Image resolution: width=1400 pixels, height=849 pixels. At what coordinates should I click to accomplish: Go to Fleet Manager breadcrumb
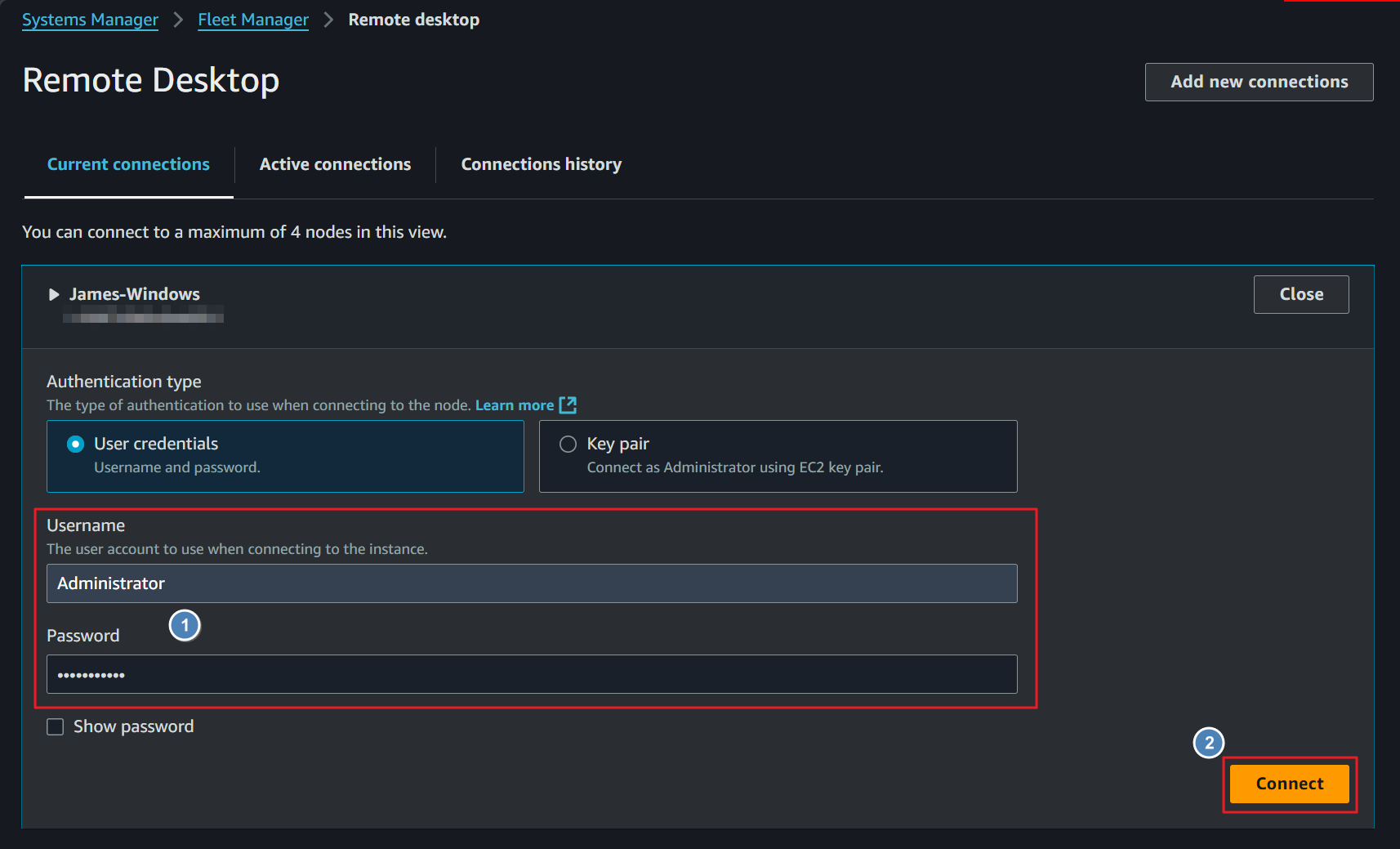pyautogui.click(x=253, y=20)
